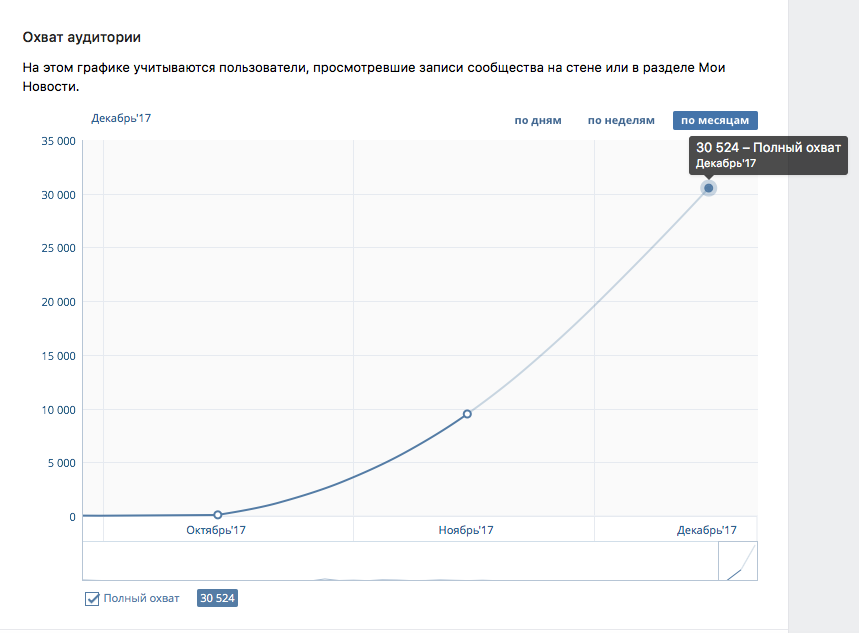Click the highlighted December data point

pyautogui.click(x=708, y=188)
